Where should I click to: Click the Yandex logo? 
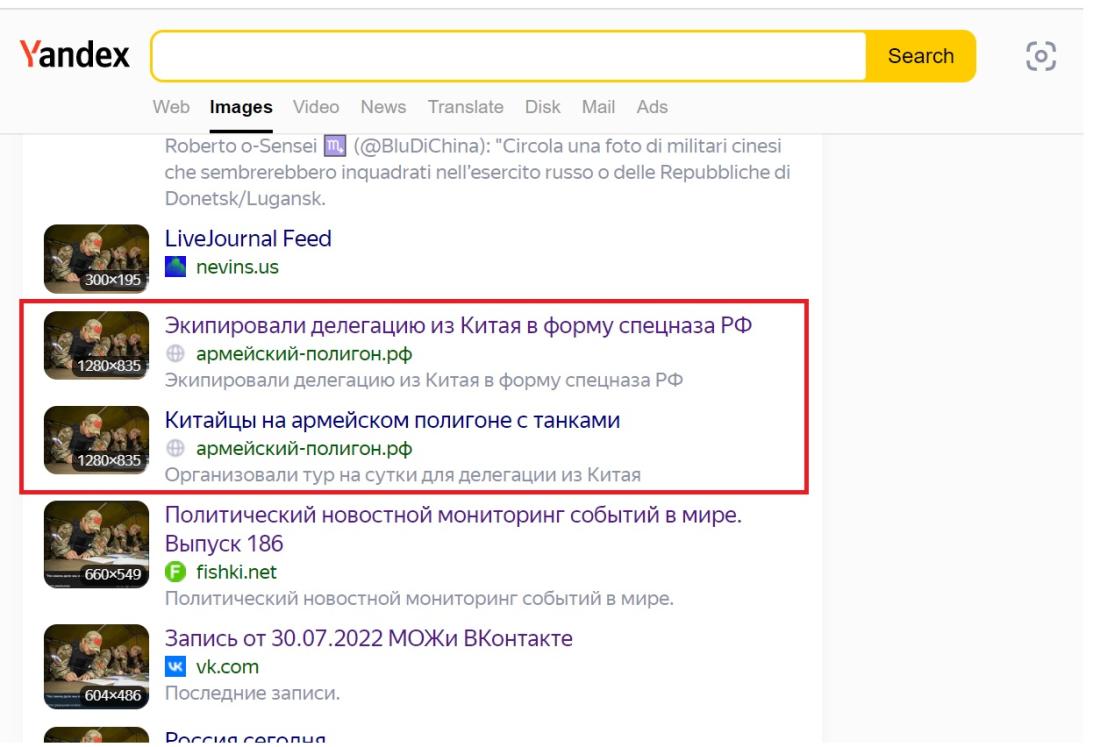pyautogui.click(x=74, y=55)
